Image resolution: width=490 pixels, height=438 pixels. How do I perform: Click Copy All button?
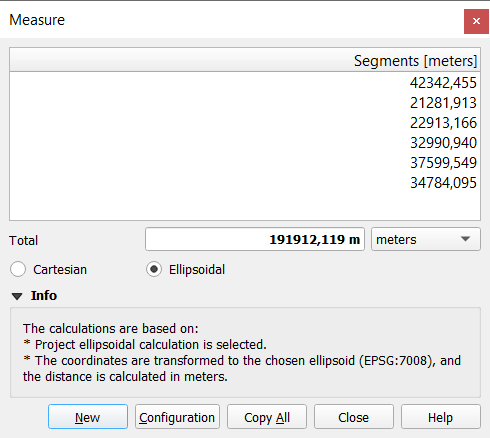[x=267, y=417]
